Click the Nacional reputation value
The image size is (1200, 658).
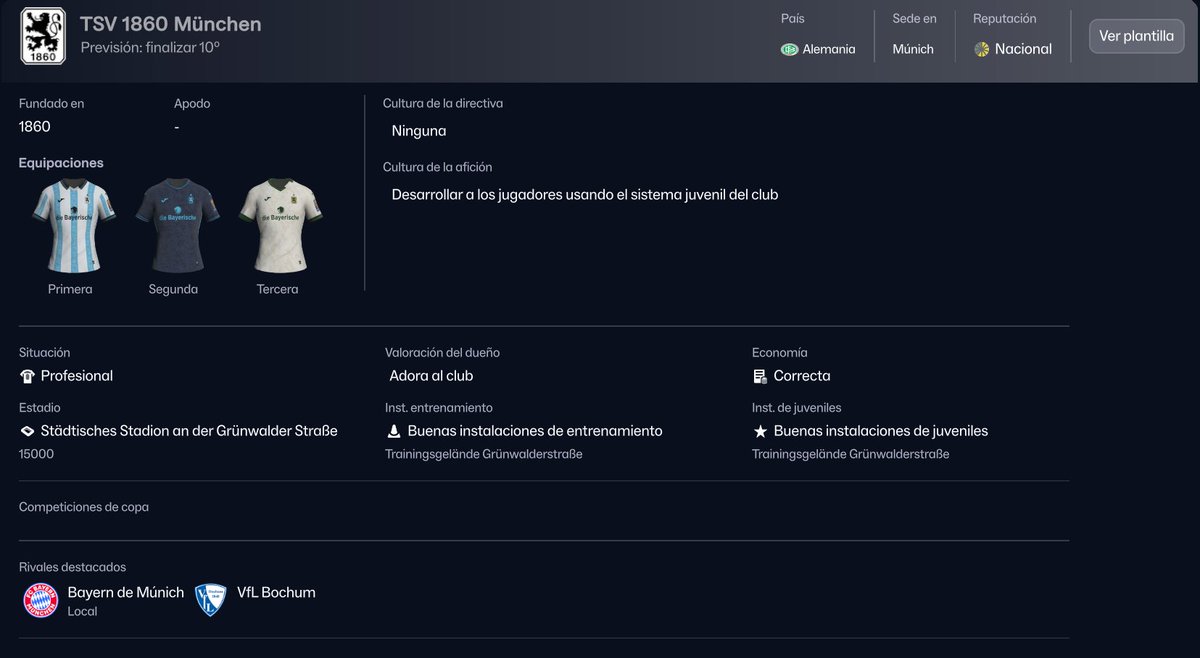tap(1023, 49)
